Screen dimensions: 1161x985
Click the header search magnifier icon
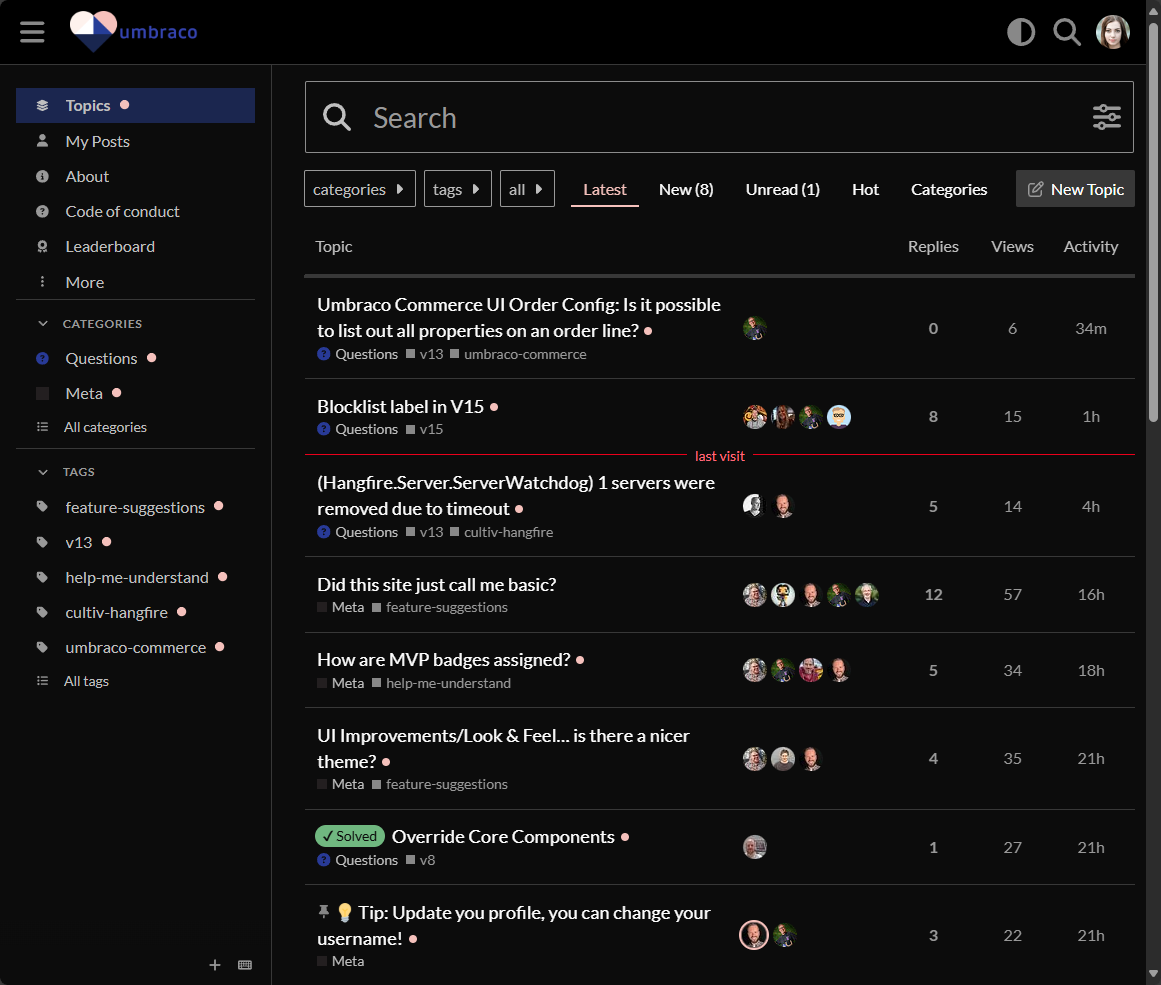pos(1067,32)
